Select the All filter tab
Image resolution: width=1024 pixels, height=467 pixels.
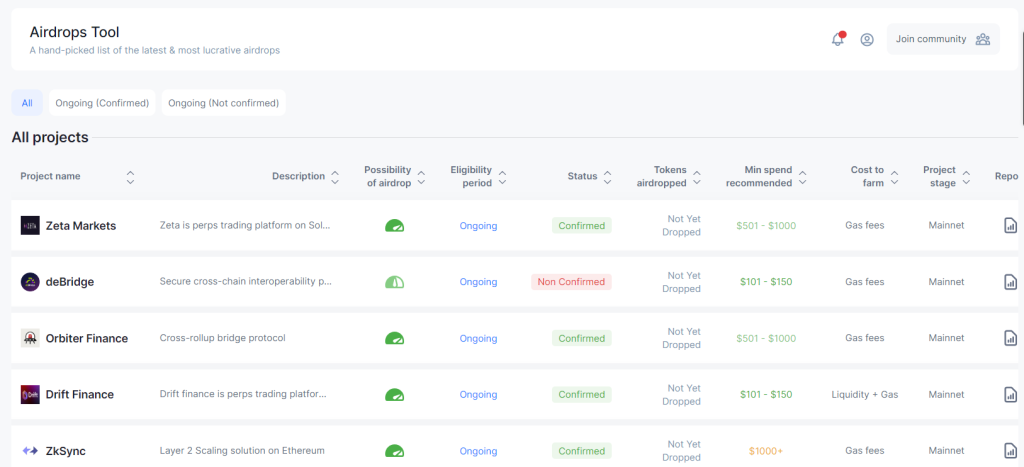tap(27, 103)
